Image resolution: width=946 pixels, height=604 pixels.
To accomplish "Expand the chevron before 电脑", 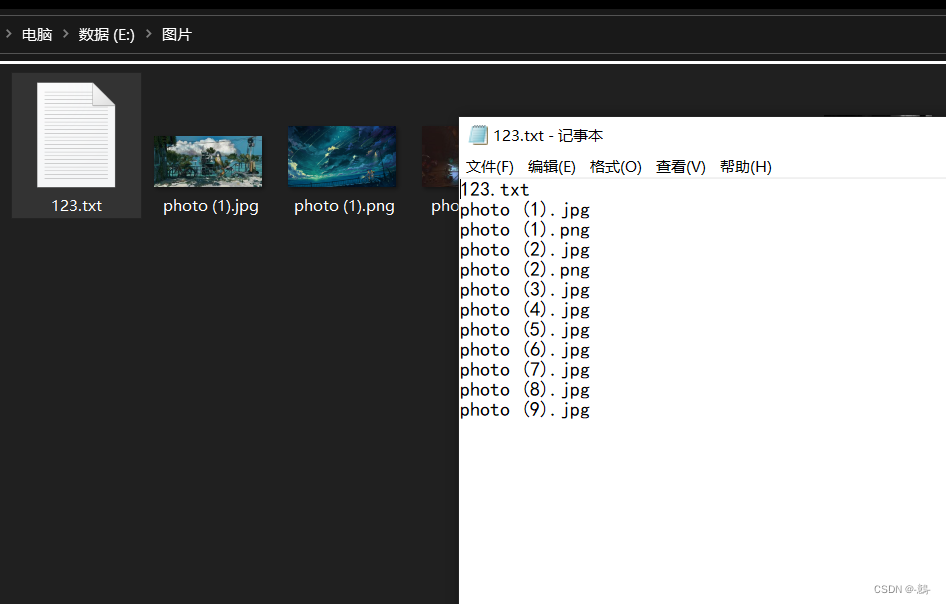I will 8,34.
